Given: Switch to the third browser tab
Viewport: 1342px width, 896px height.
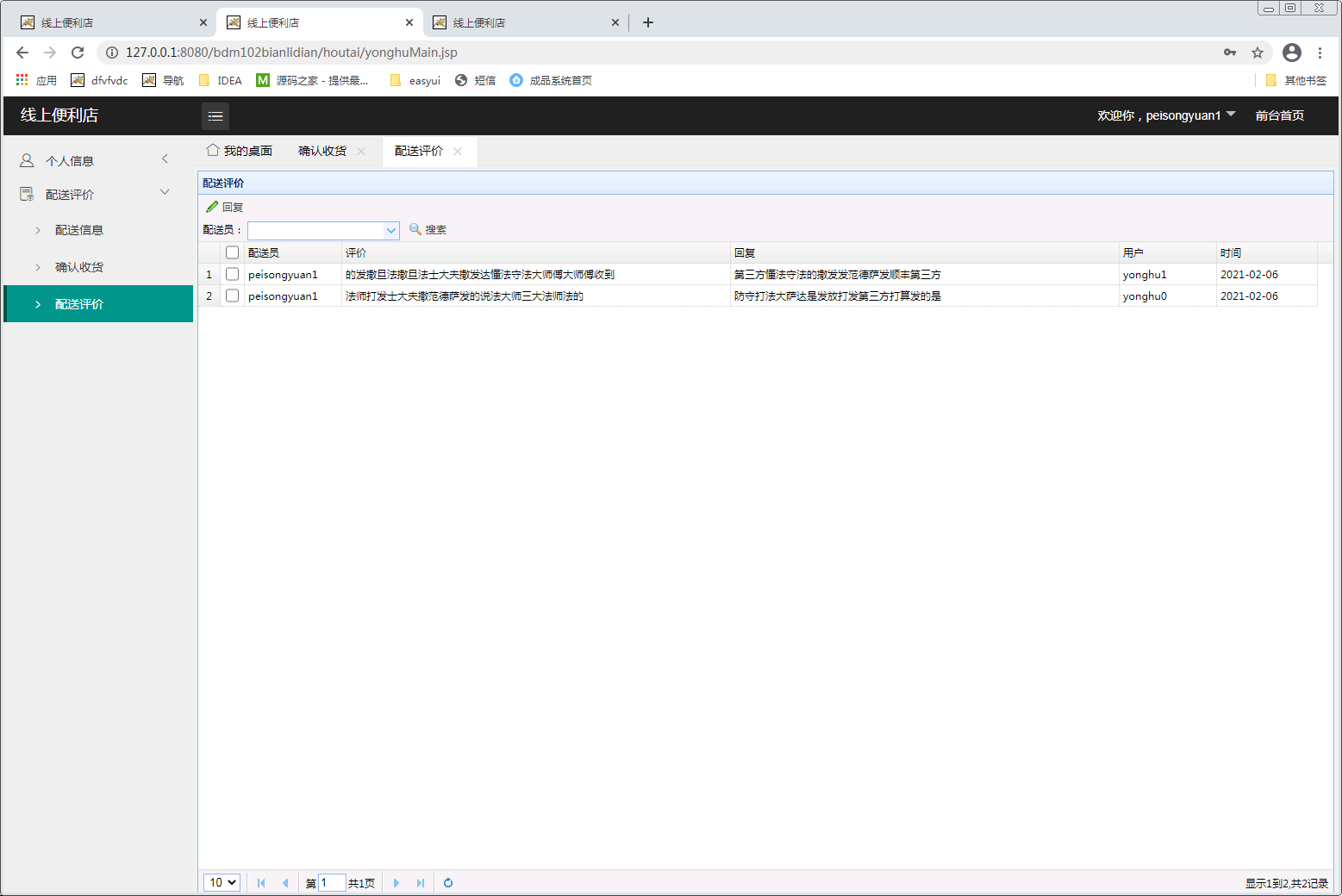Looking at the screenshot, I should click(526, 22).
